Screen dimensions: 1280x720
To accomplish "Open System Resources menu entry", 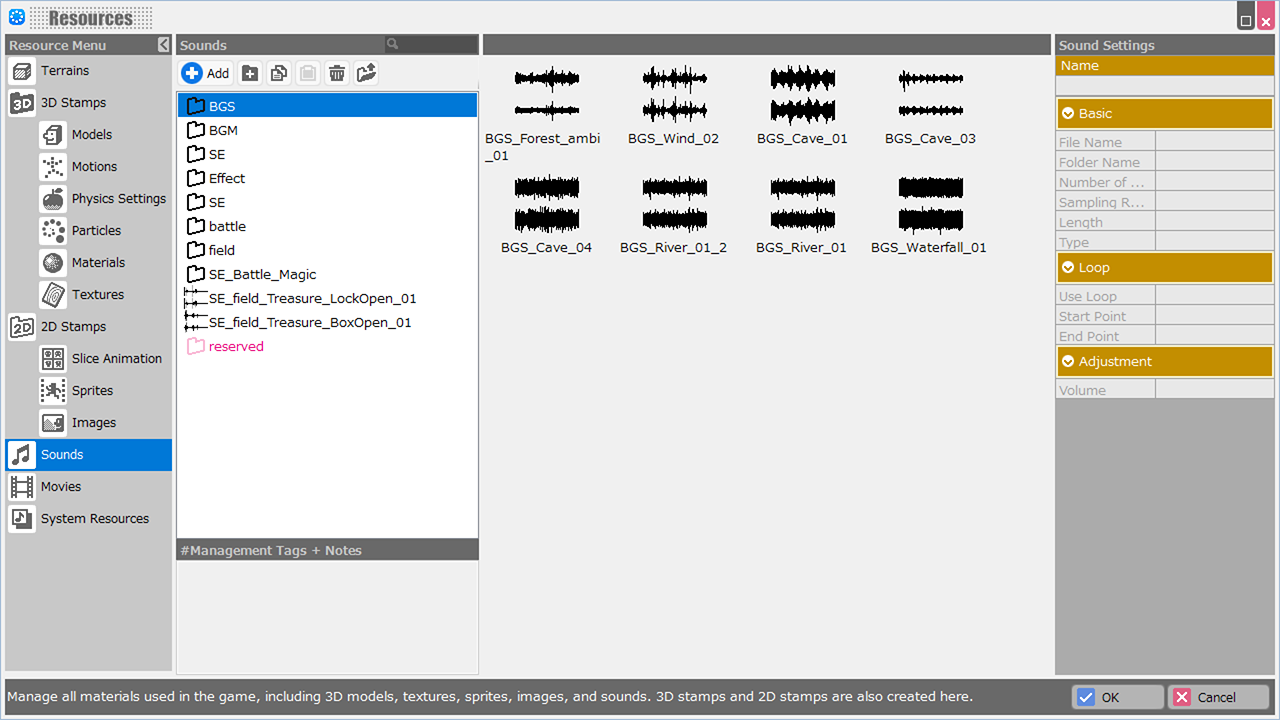I will click(94, 519).
